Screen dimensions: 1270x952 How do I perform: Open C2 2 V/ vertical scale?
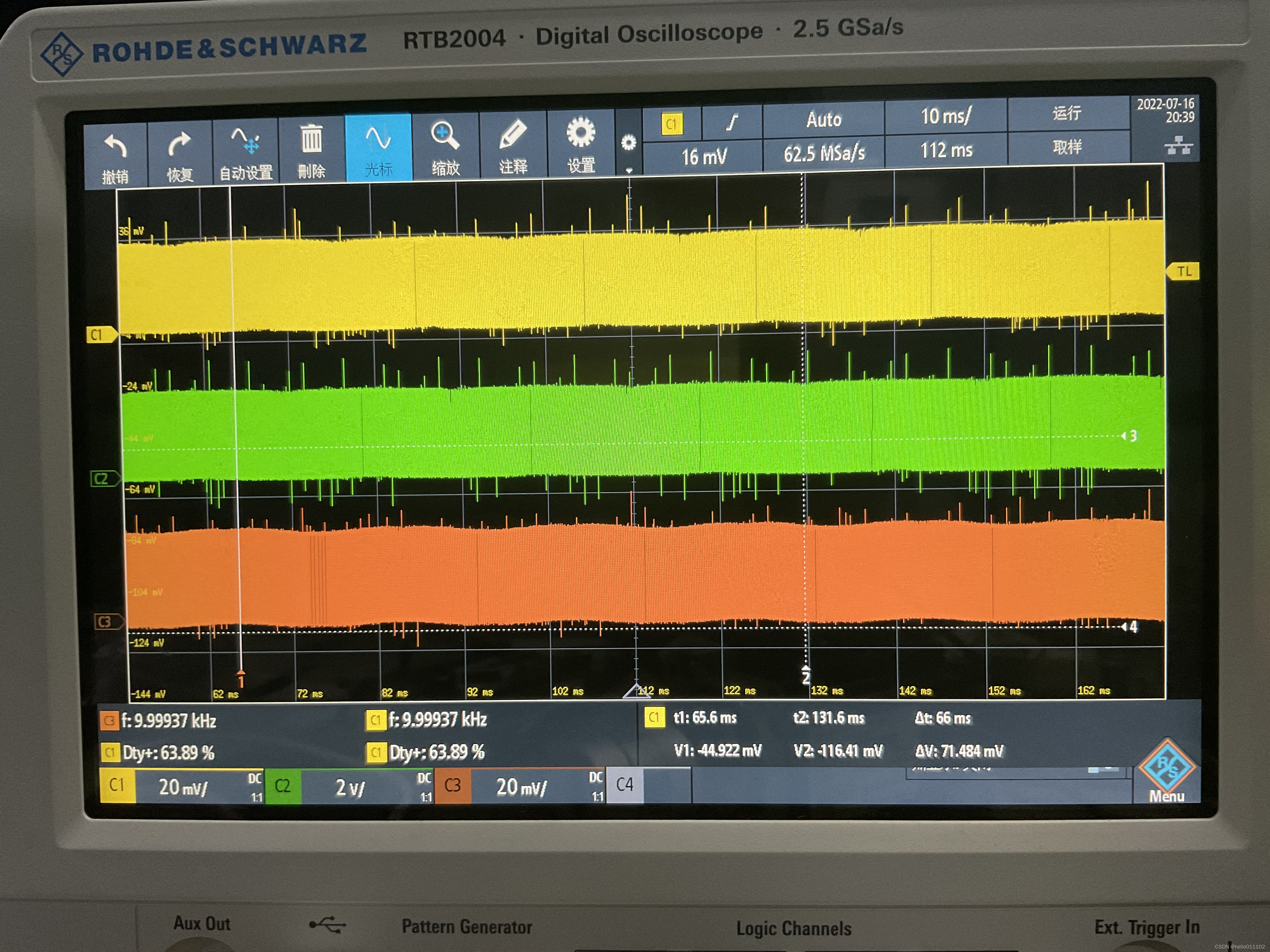(x=350, y=787)
